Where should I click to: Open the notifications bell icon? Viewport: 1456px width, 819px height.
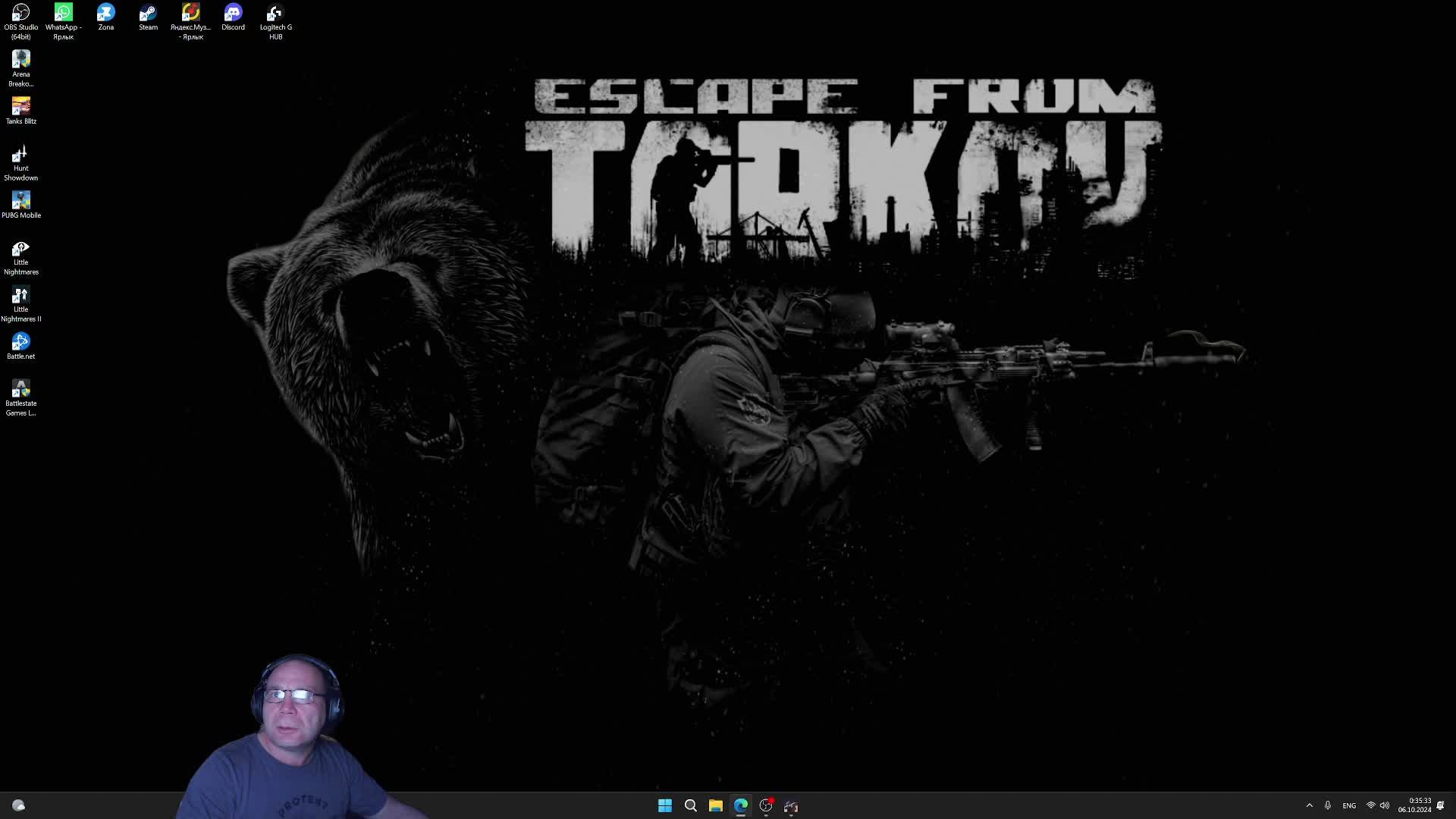click(x=1440, y=805)
